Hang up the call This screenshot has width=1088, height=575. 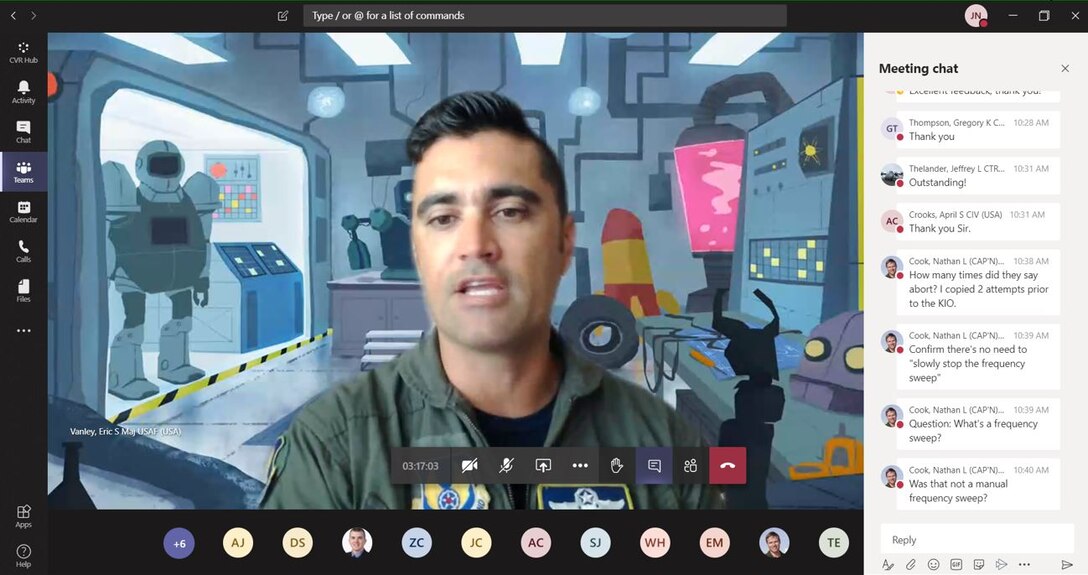tap(727, 466)
